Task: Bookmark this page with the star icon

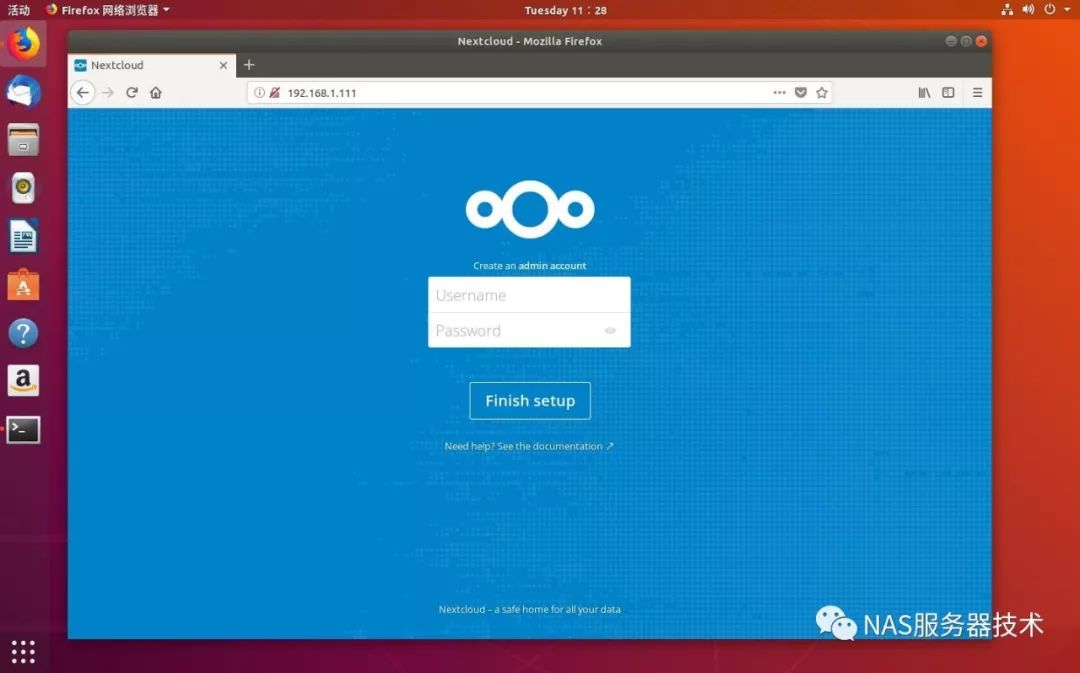Action: pos(822,92)
